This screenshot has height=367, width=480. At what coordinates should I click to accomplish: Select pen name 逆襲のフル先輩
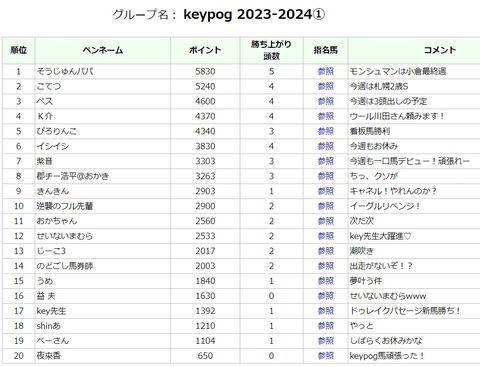(x=65, y=206)
